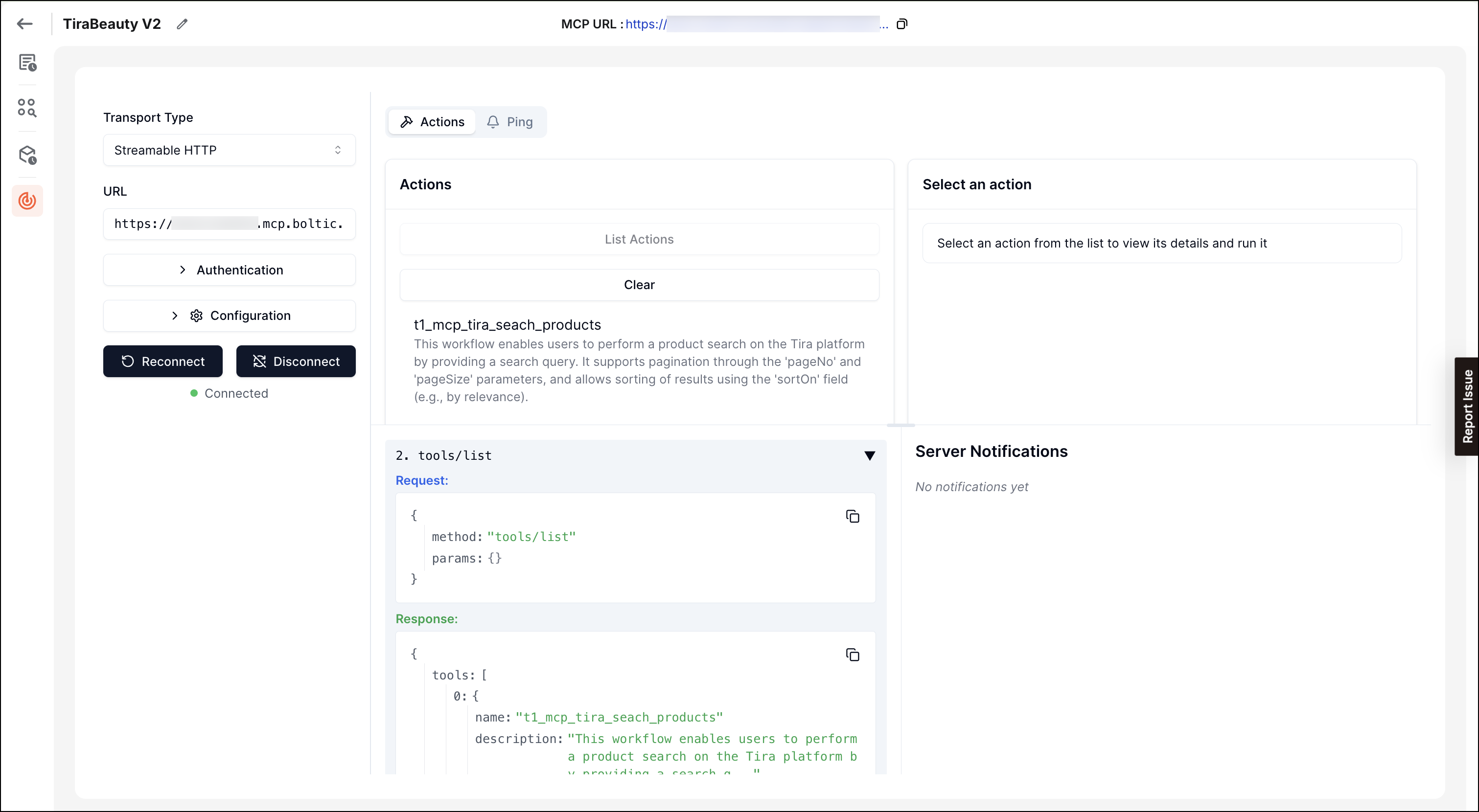The width and height of the screenshot is (1479, 812).
Task: Collapse the tools/list log entry triangle
Action: click(x=869, y=455)
